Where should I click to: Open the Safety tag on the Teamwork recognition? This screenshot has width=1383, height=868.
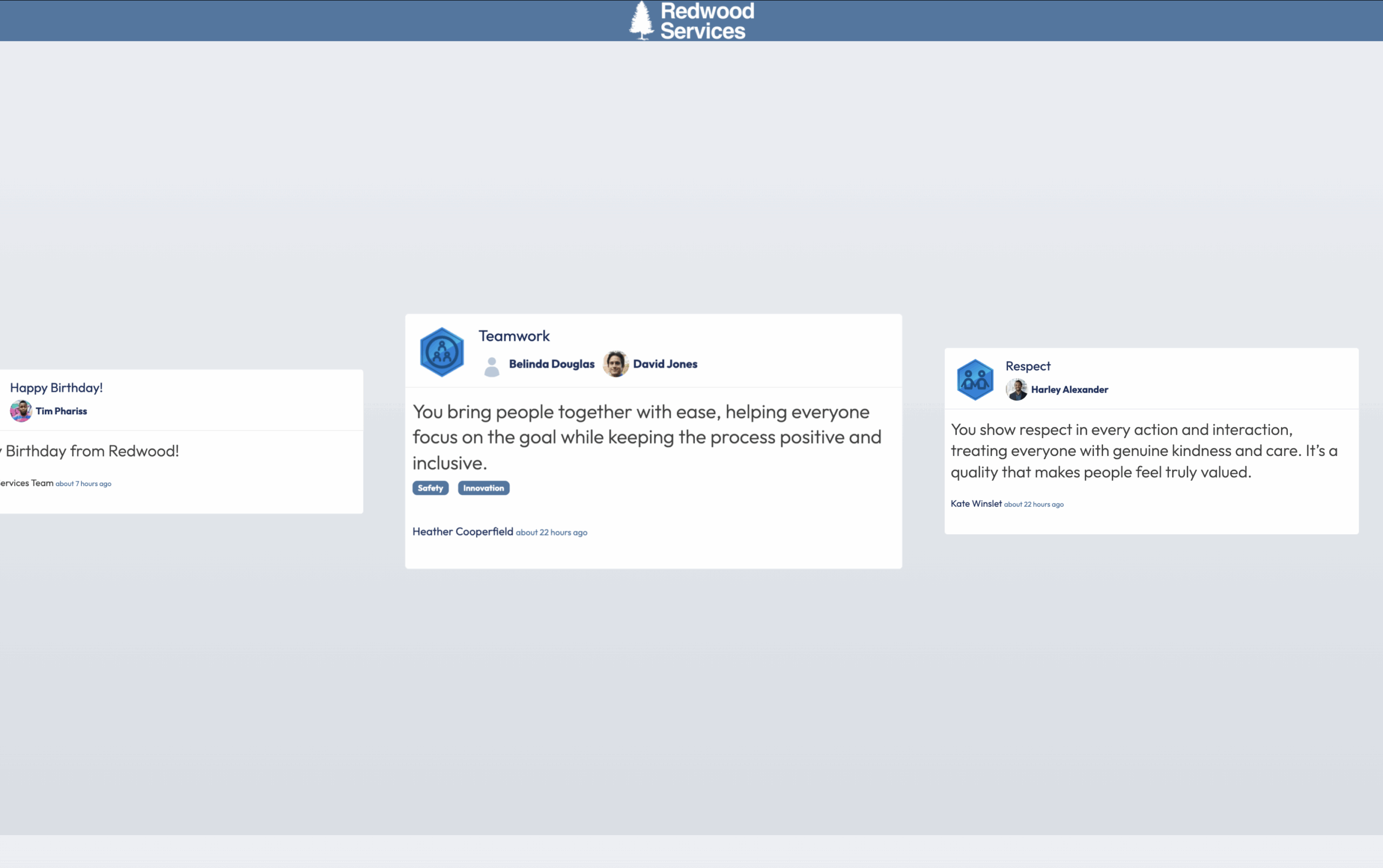coord(430,487)
